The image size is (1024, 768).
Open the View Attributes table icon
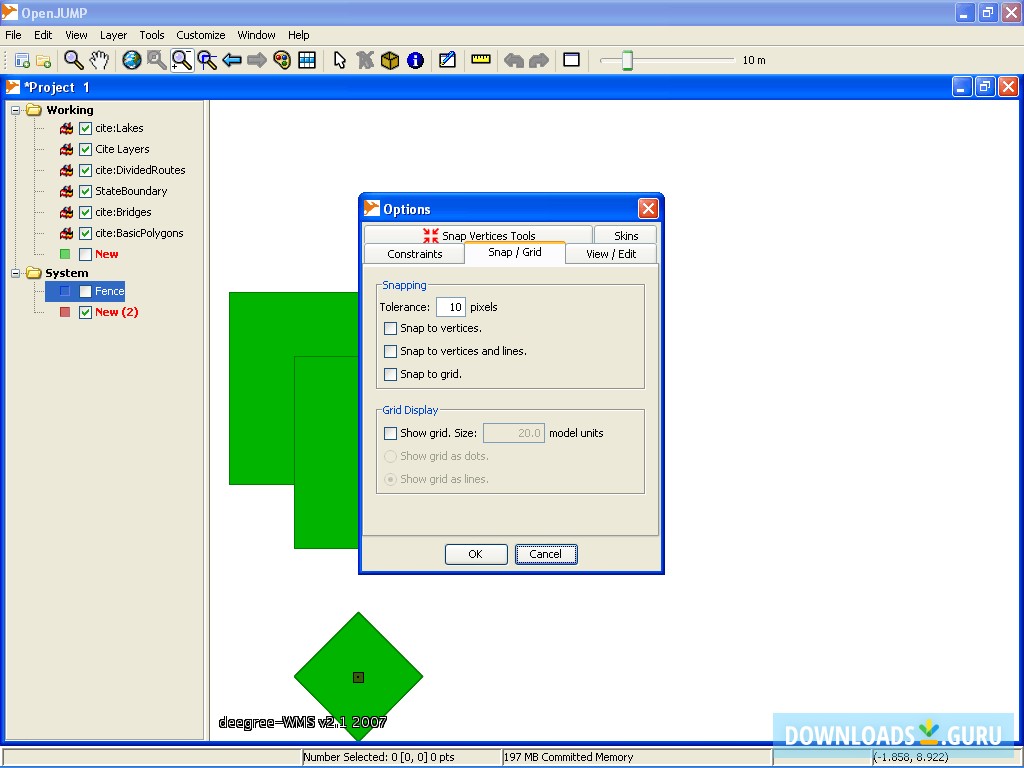pos(307,60)
